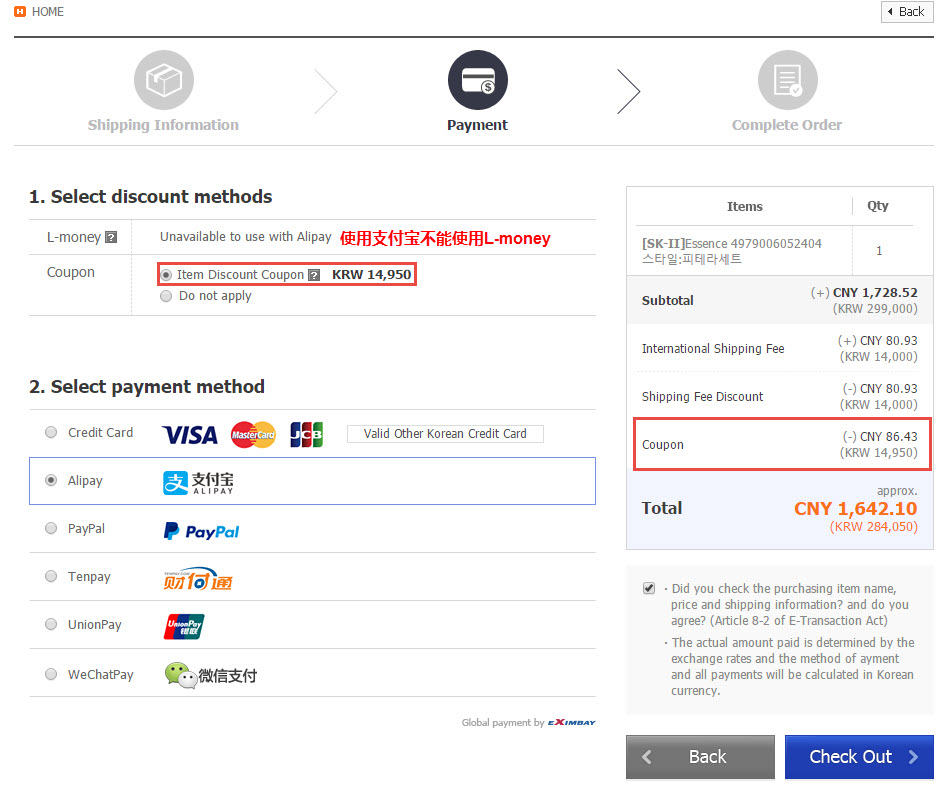Click the Payment card step icon
The height and width of the screenshot is (792, 937).
[477, 80]
